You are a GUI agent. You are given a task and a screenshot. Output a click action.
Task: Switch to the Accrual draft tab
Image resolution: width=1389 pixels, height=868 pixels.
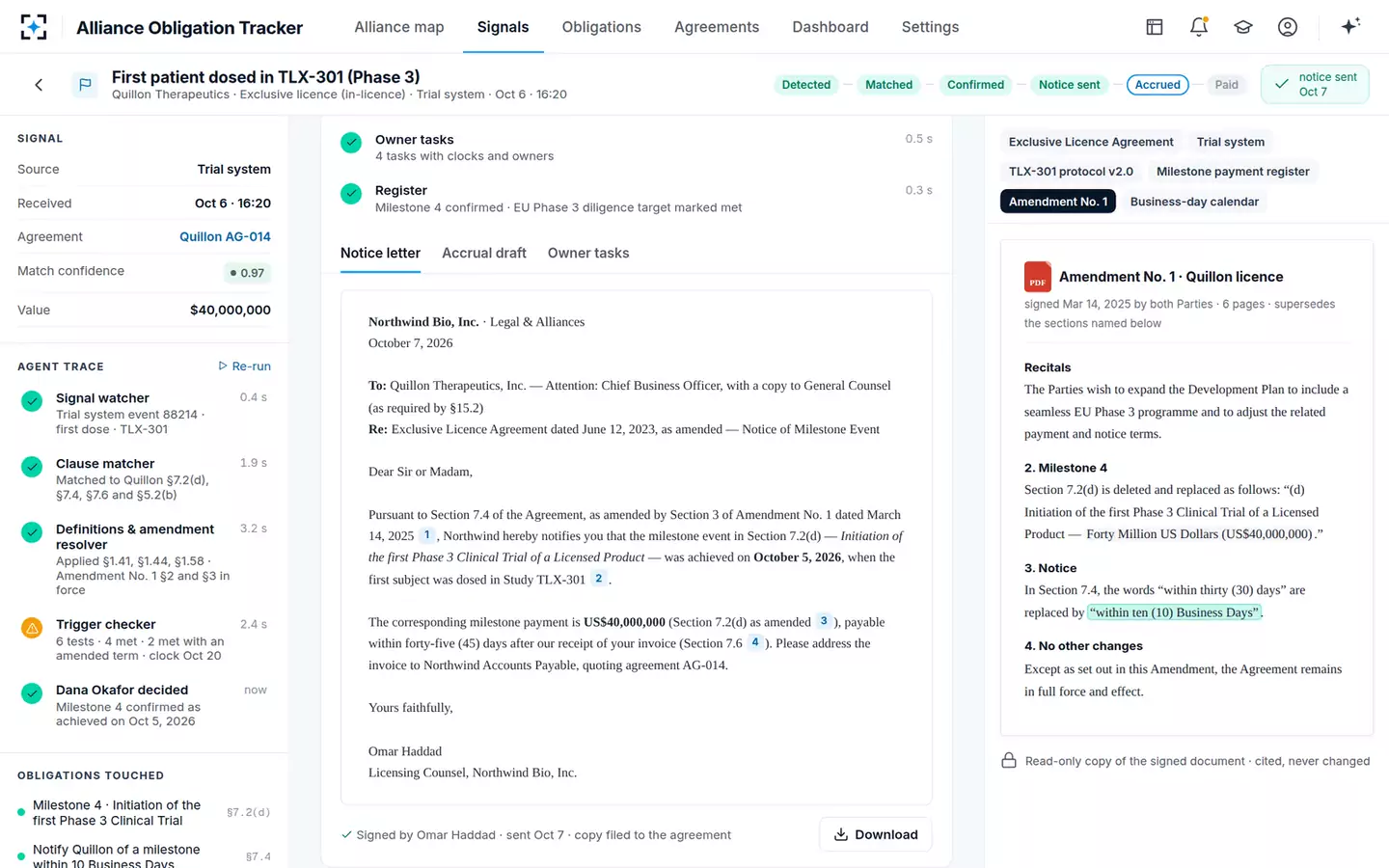click(x=484, y=253)
